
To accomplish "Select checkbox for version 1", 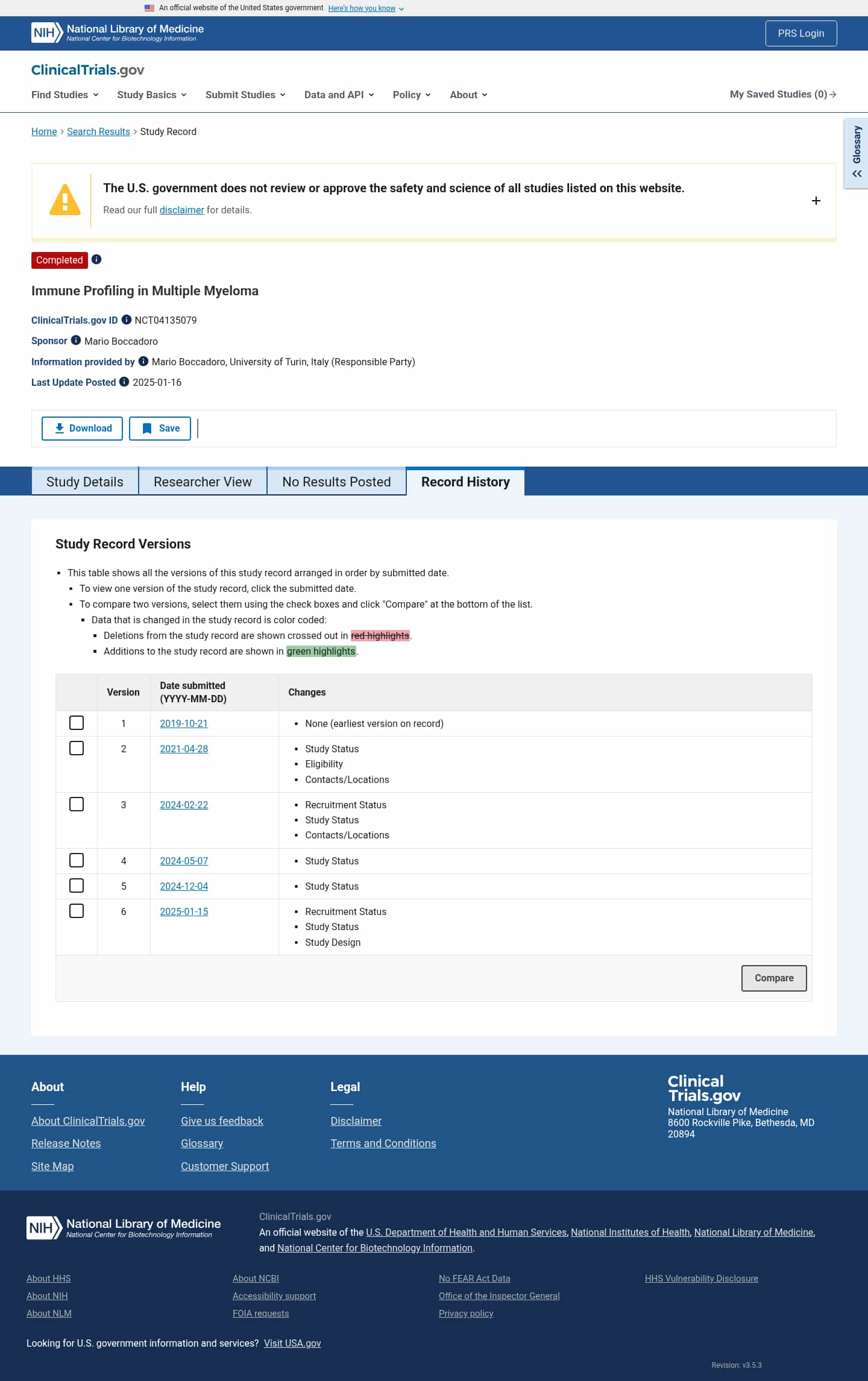I will [77, 723].
